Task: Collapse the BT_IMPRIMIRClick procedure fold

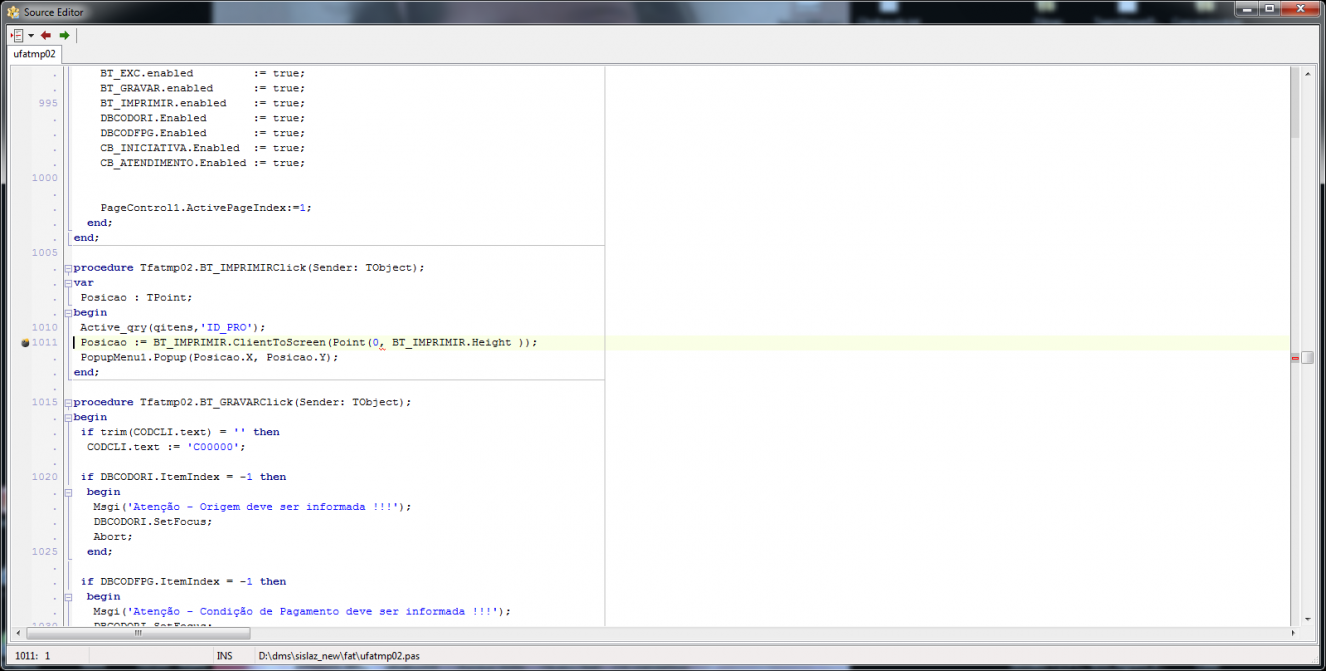Action: click(x=68, y=268)
